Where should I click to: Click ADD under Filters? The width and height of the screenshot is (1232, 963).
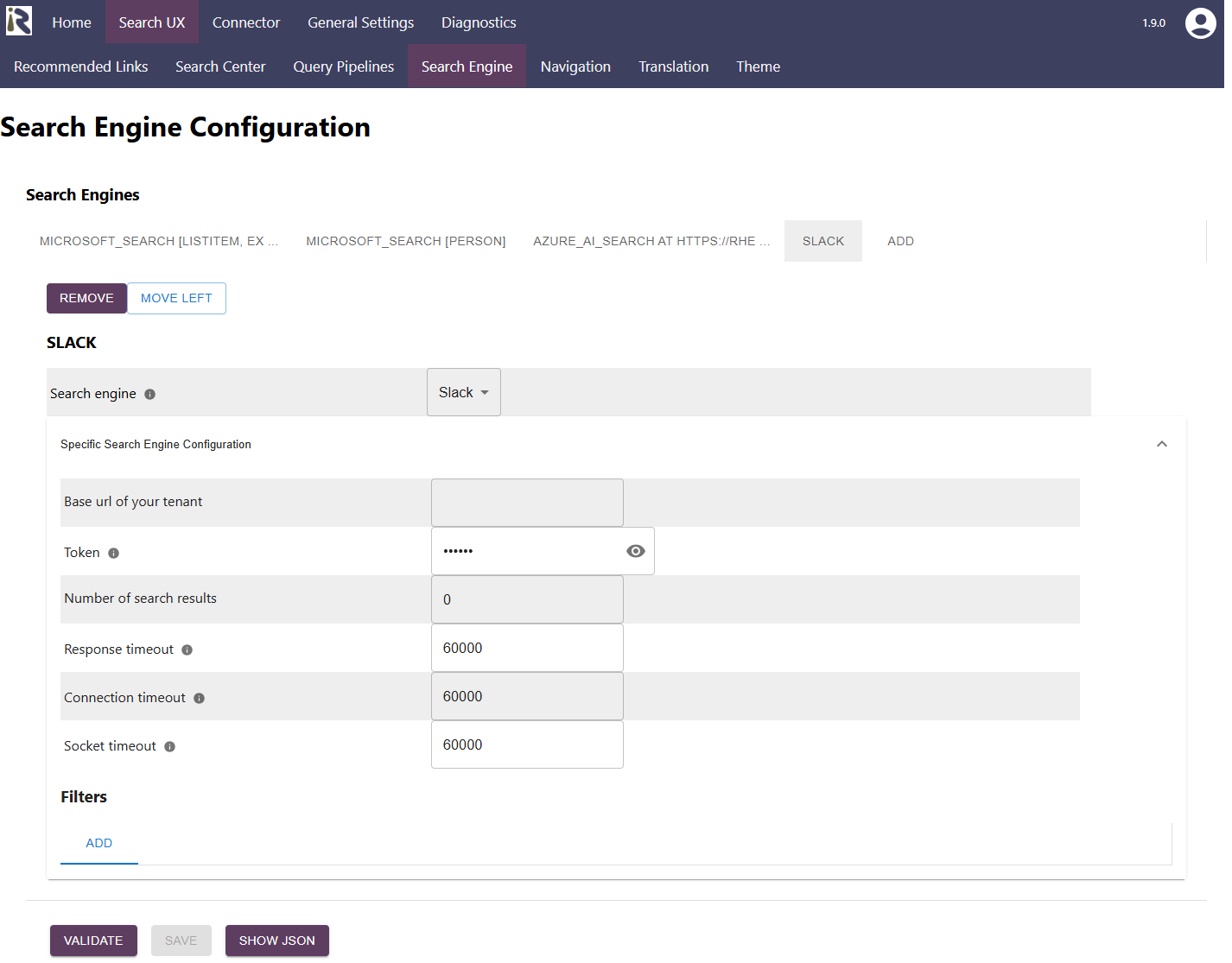click(99, 843)
